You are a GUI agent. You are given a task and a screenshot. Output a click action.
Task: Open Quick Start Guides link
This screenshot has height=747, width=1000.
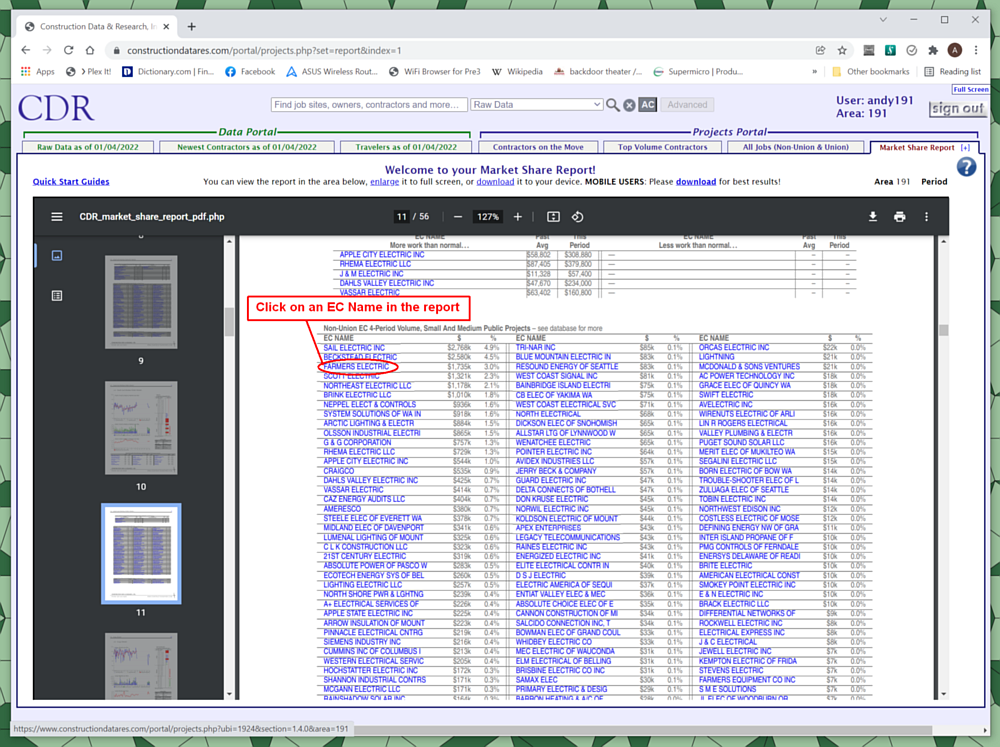[x=71, y=182]
